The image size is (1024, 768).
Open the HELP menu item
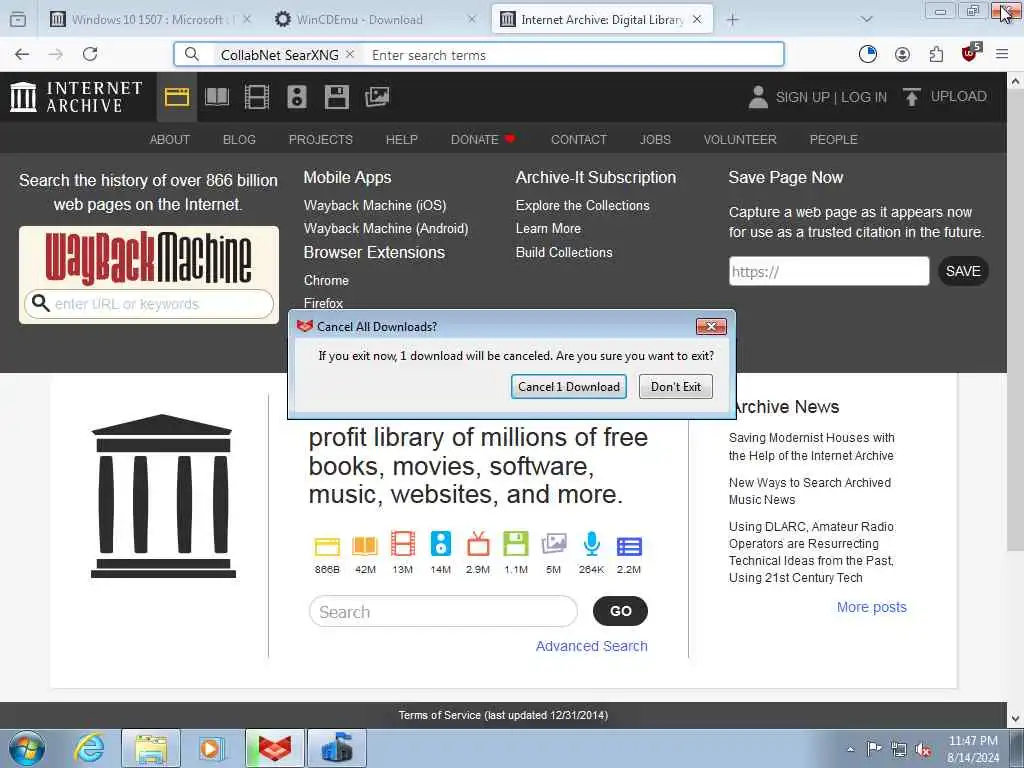pos(402,139)
